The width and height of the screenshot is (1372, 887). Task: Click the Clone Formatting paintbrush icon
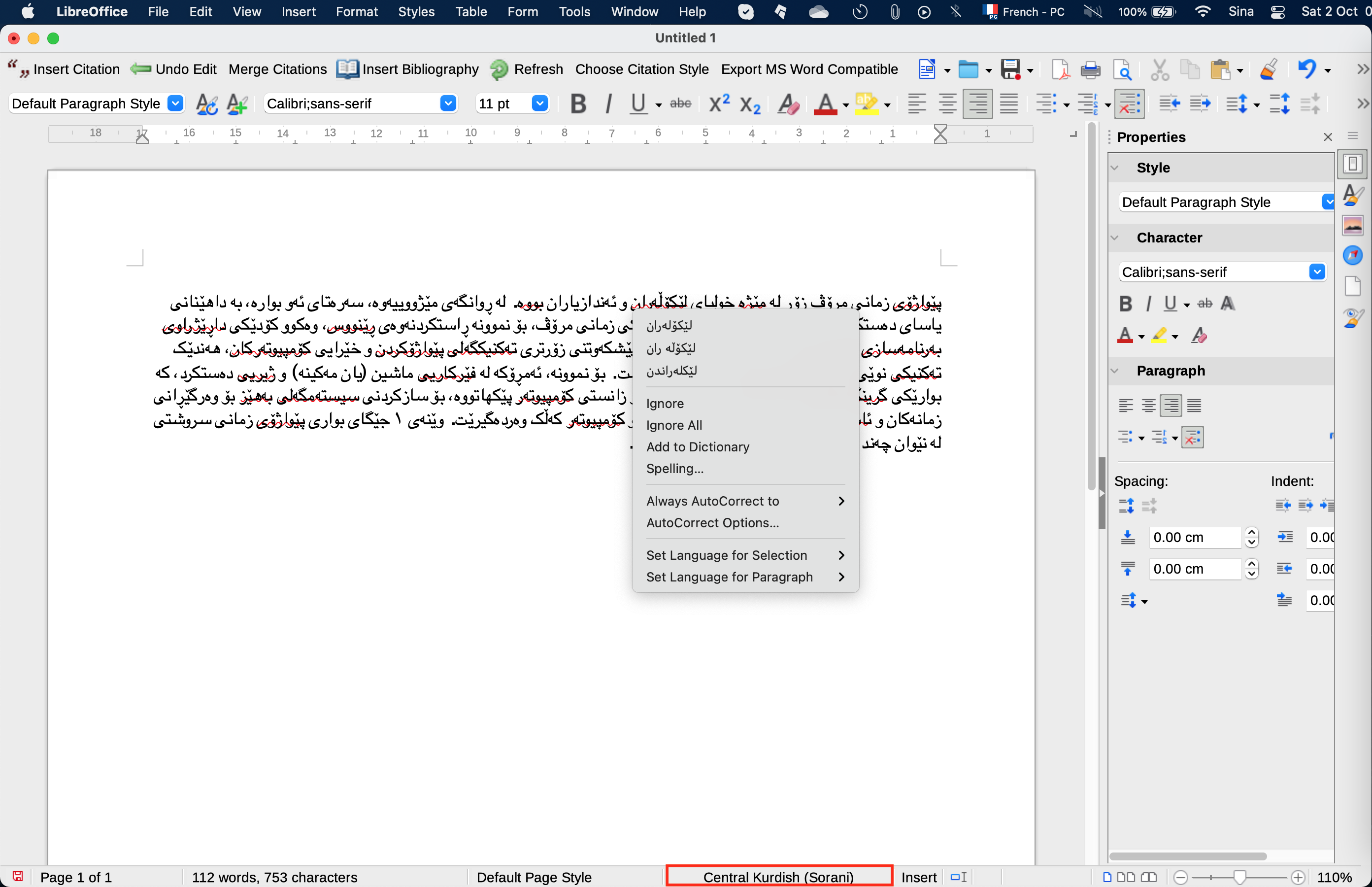(x=1269, y=69)
